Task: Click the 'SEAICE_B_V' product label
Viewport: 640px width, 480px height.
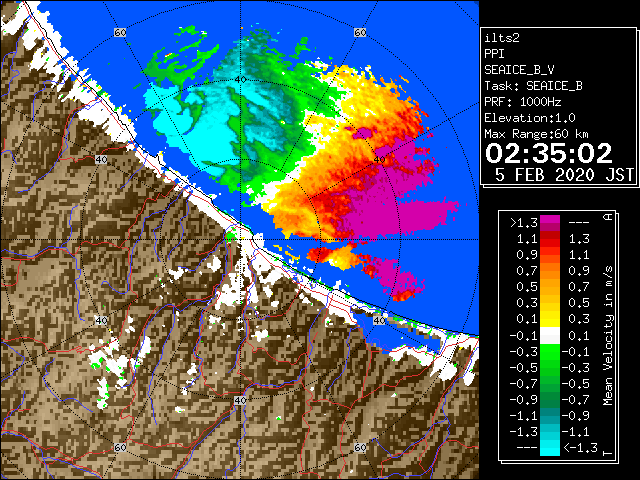Action: click(519, 70)
